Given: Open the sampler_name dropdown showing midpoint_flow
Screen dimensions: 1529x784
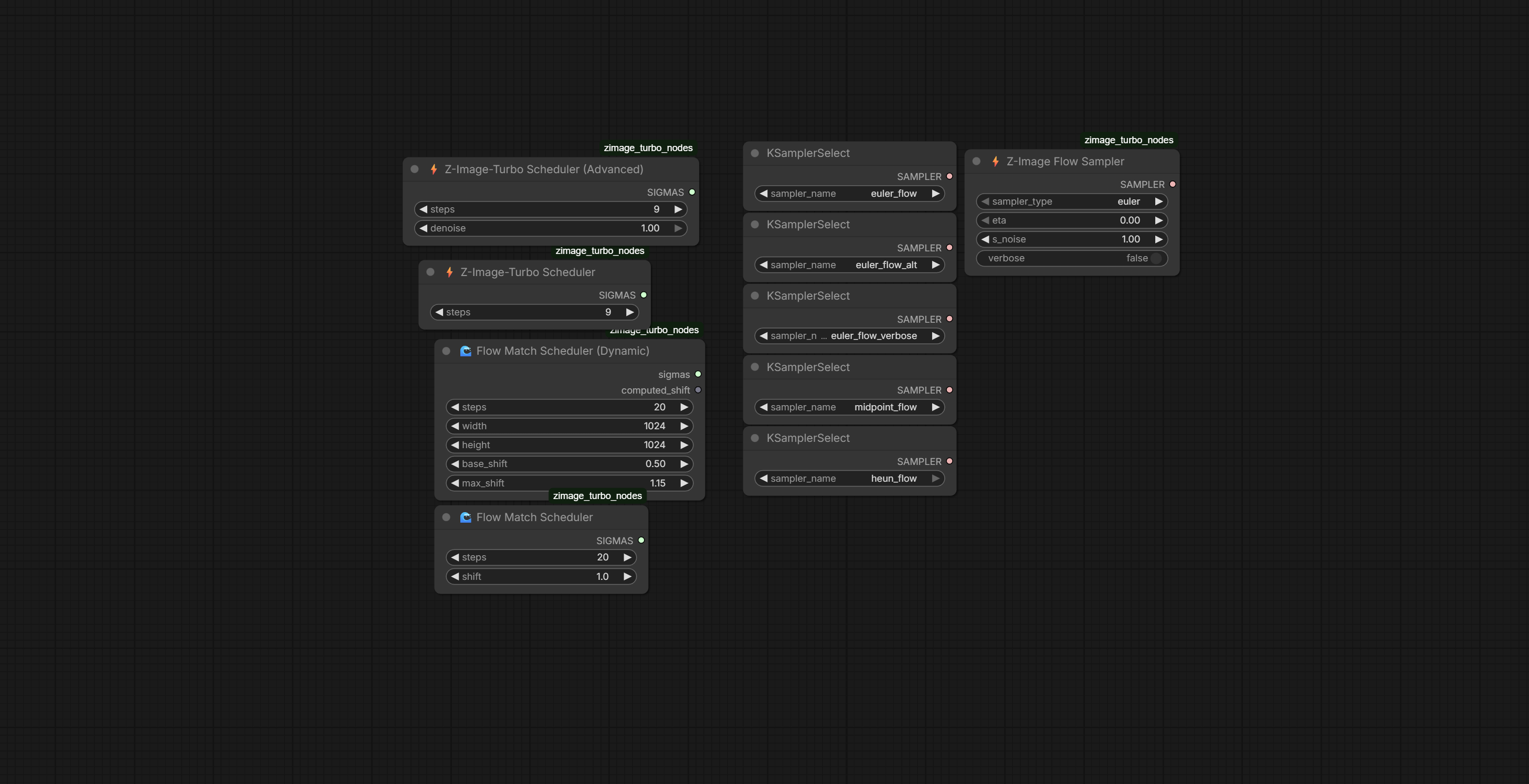Looking at the screenshot, I should pos(849,407).
